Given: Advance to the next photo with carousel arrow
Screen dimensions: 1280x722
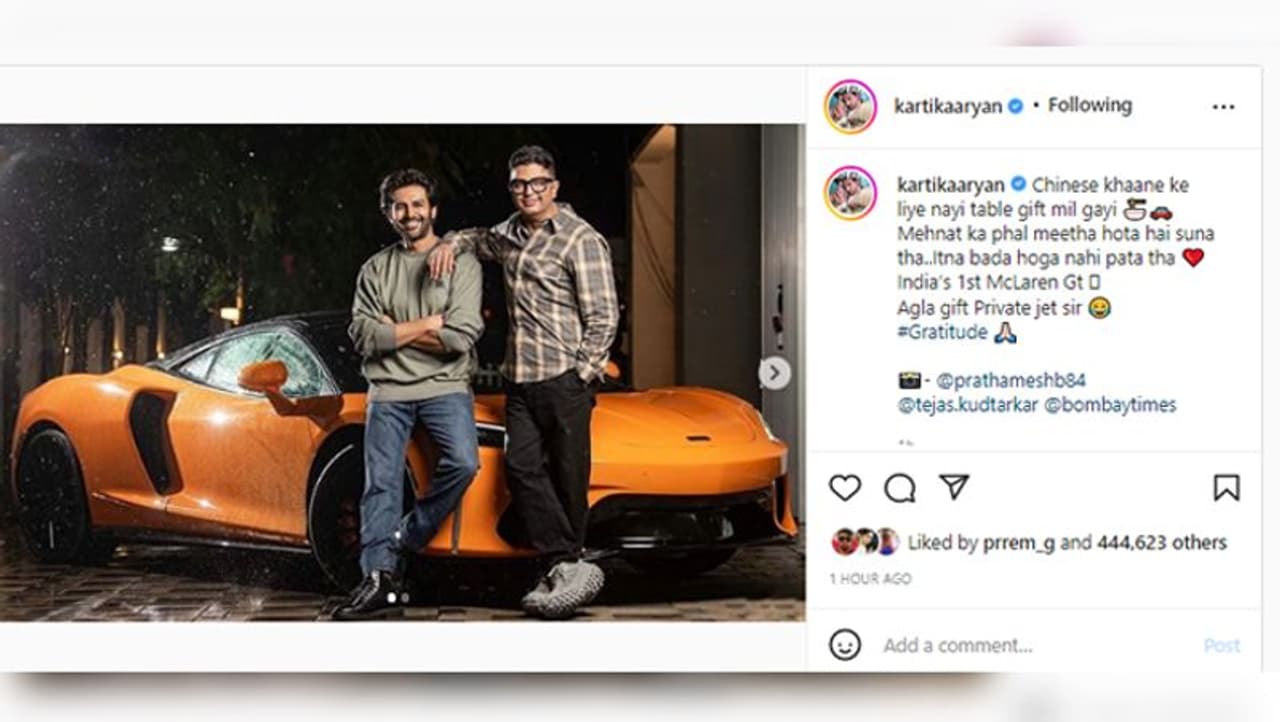Looking at the screenshot, I should pos(774,373).
